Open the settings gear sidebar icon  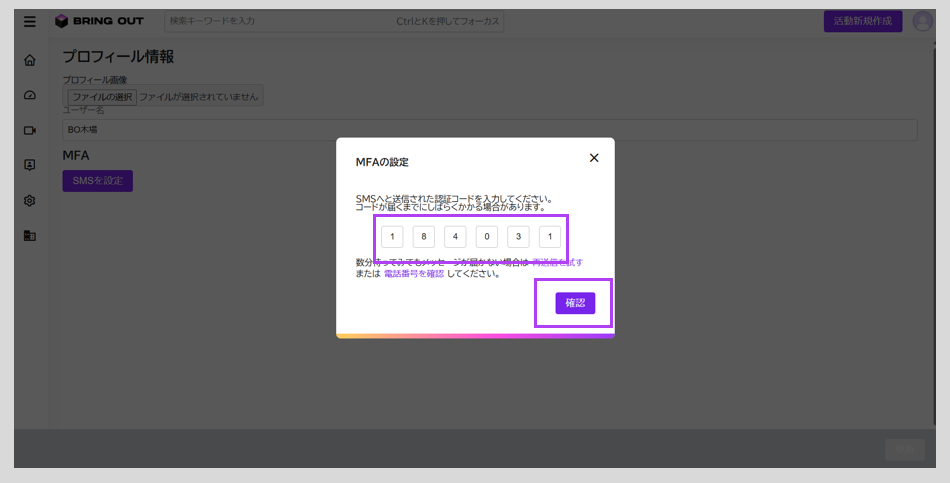[x=30, y=201]
